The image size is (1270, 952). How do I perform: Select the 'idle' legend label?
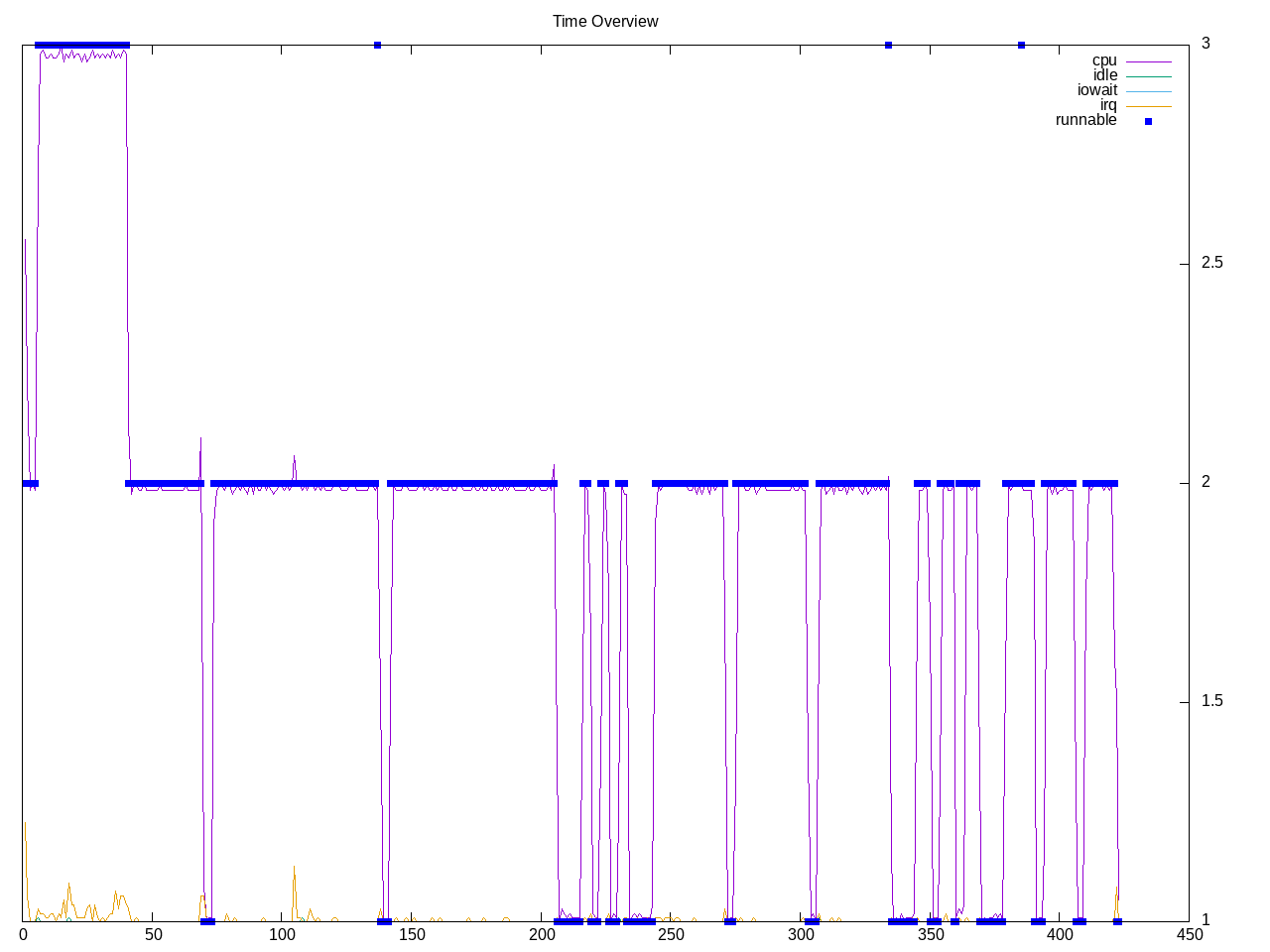pyautogui.click(x=1104, y=75)
